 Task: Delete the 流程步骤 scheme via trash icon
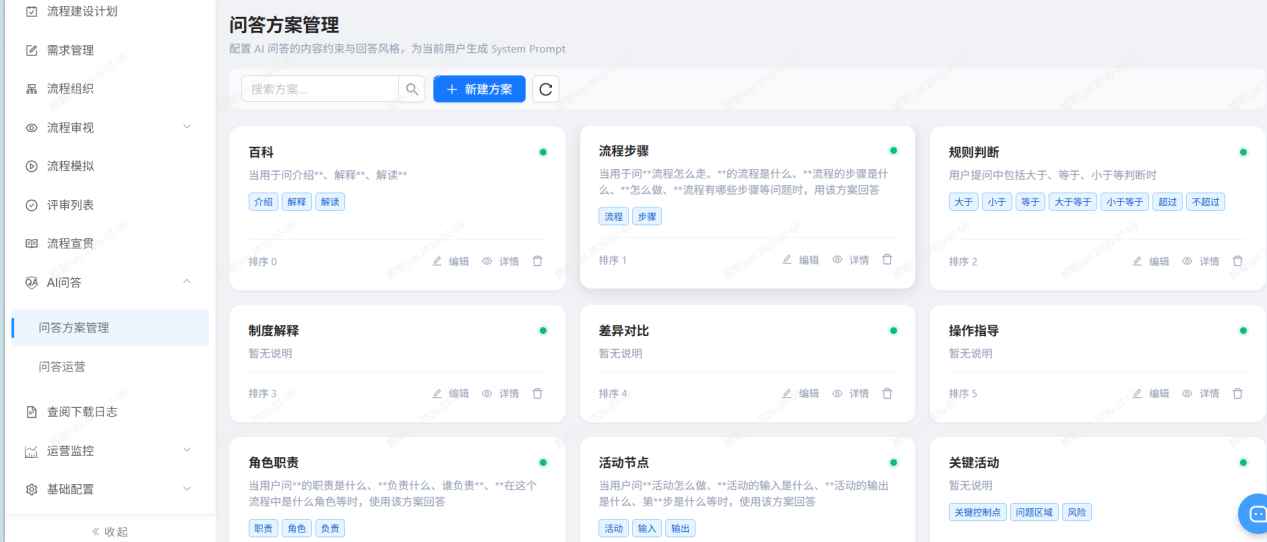(887, 259)
